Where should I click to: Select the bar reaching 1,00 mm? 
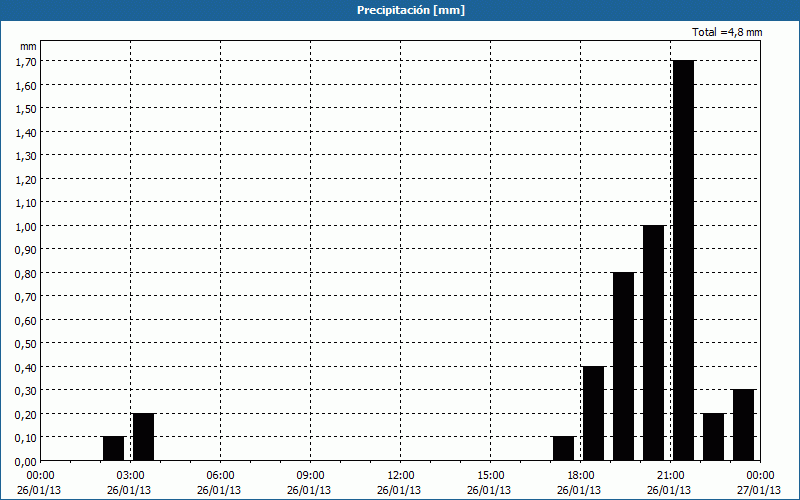pyautogui.click(x=654, y=343)
